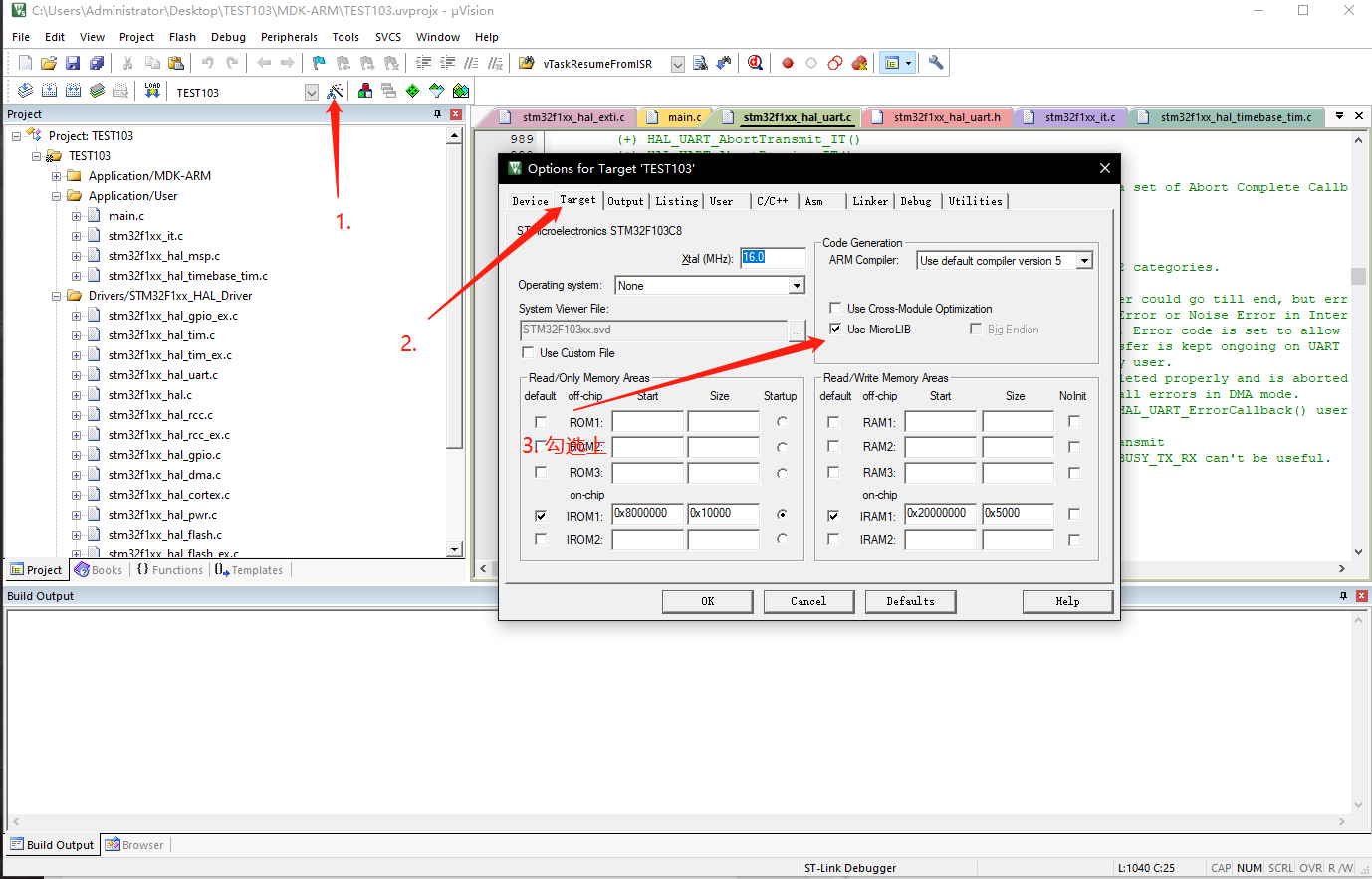The image size is (1372, 879).
Task: Click the Save All icon
Action: tap(97, 63)
